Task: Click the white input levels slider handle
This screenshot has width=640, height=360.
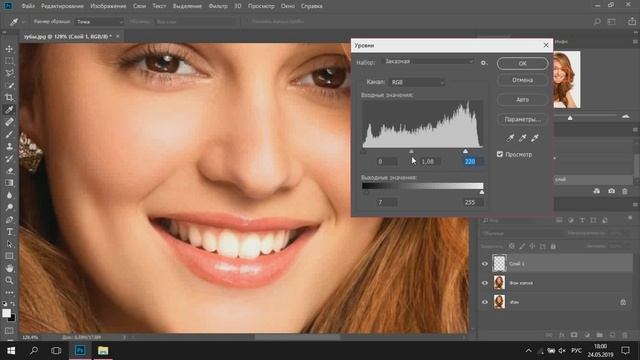Action: point(465,151)
